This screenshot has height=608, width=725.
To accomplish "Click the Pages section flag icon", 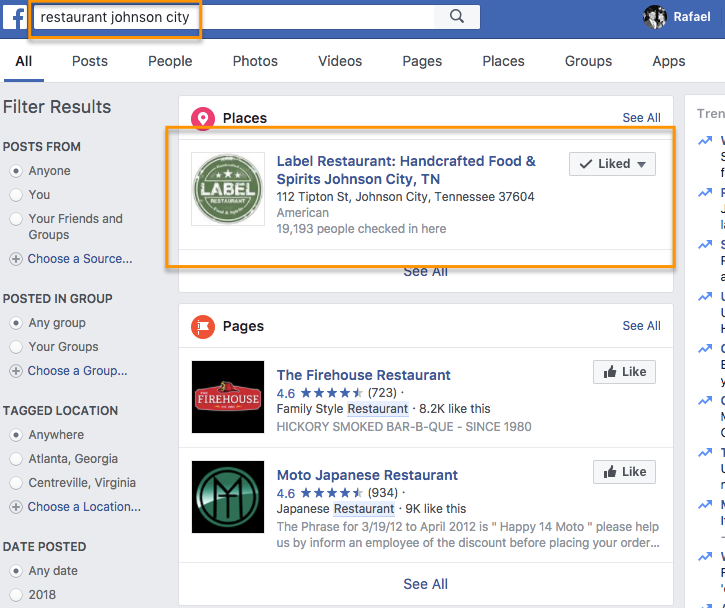I will [203, 326].
